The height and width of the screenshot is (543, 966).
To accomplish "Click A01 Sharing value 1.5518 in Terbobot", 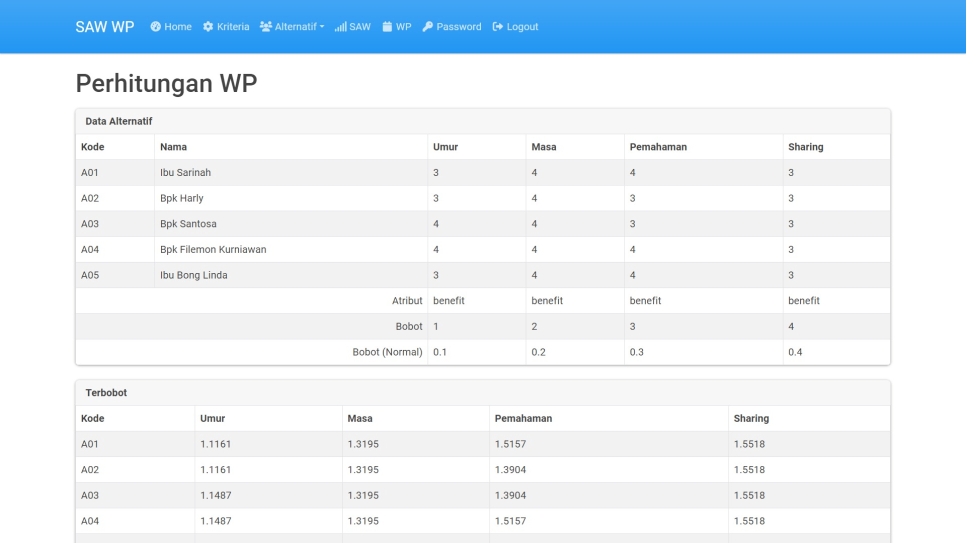I will [749, 444].
